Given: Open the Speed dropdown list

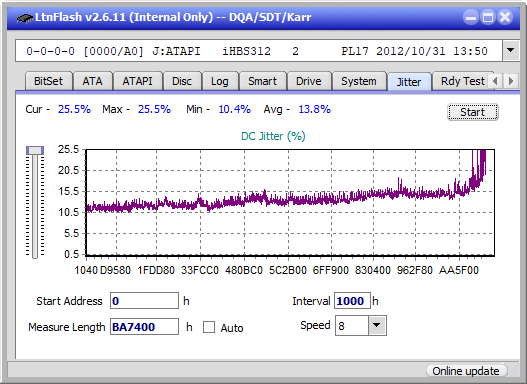Looking at the screenshot, I should (x=377, y=325).
